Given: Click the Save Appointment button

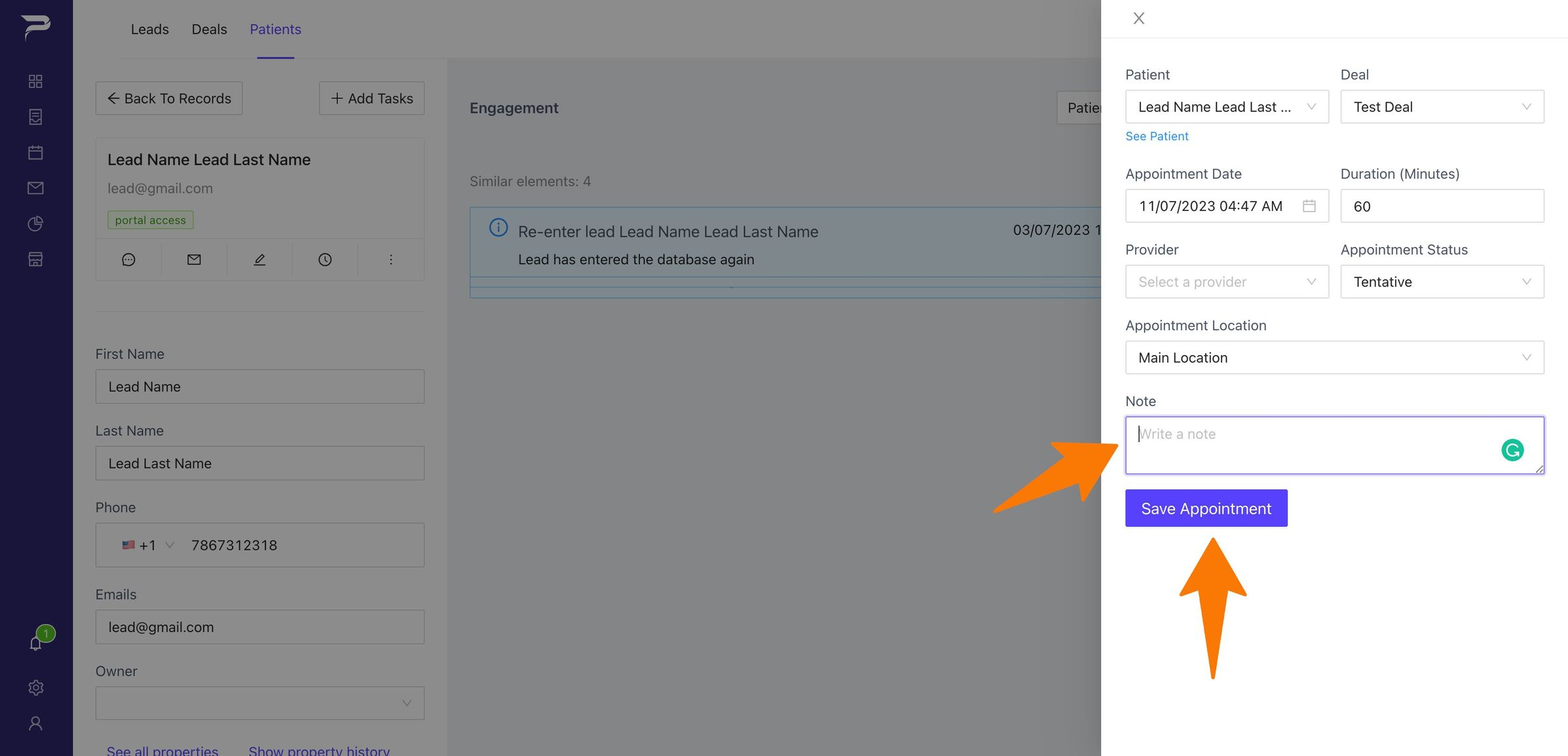Looking at the screenshot, I should click(1206, 508).
